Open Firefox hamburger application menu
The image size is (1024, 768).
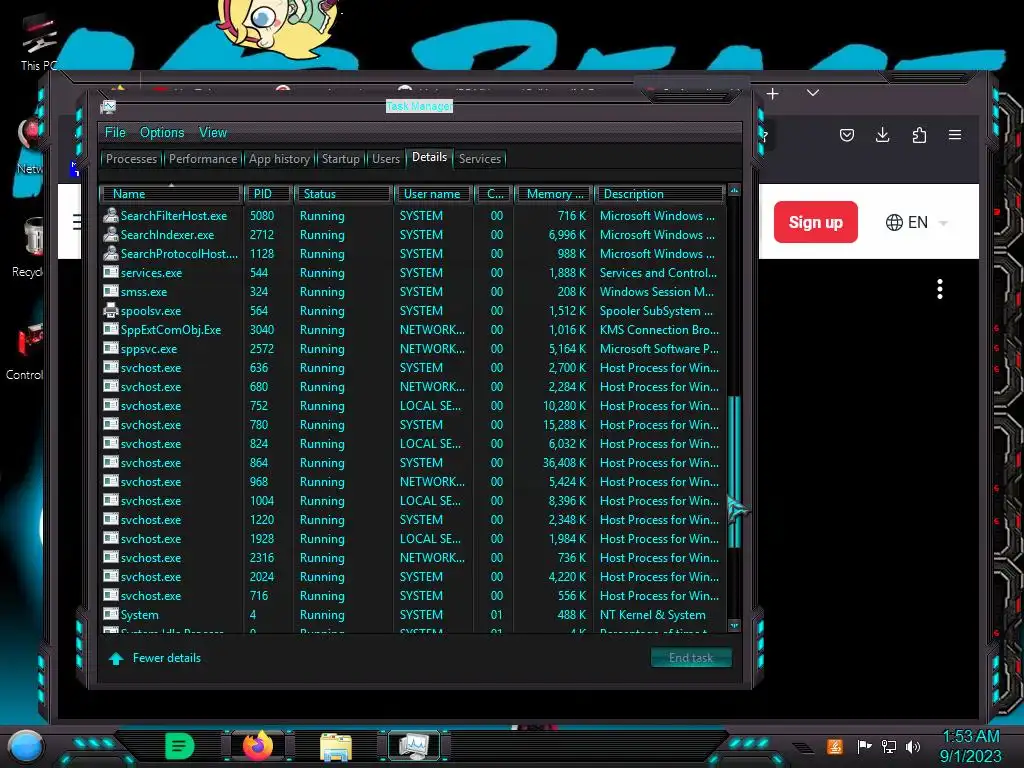pyautogui.click(x=955, y=135)
